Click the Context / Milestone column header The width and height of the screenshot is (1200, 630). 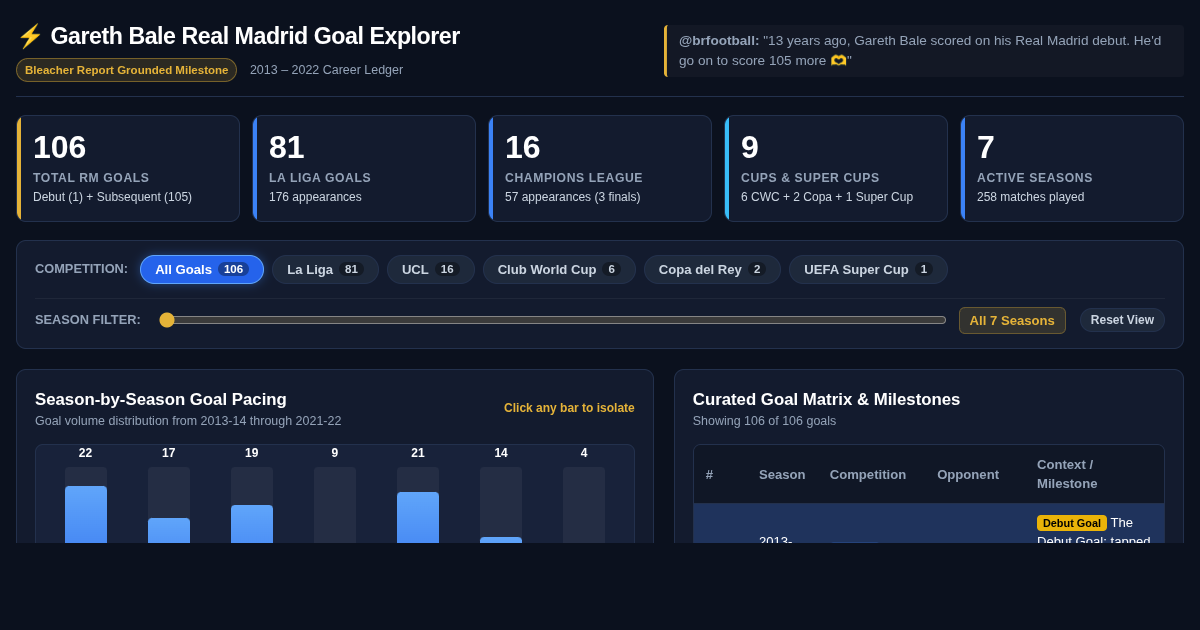coord(1067,474)
